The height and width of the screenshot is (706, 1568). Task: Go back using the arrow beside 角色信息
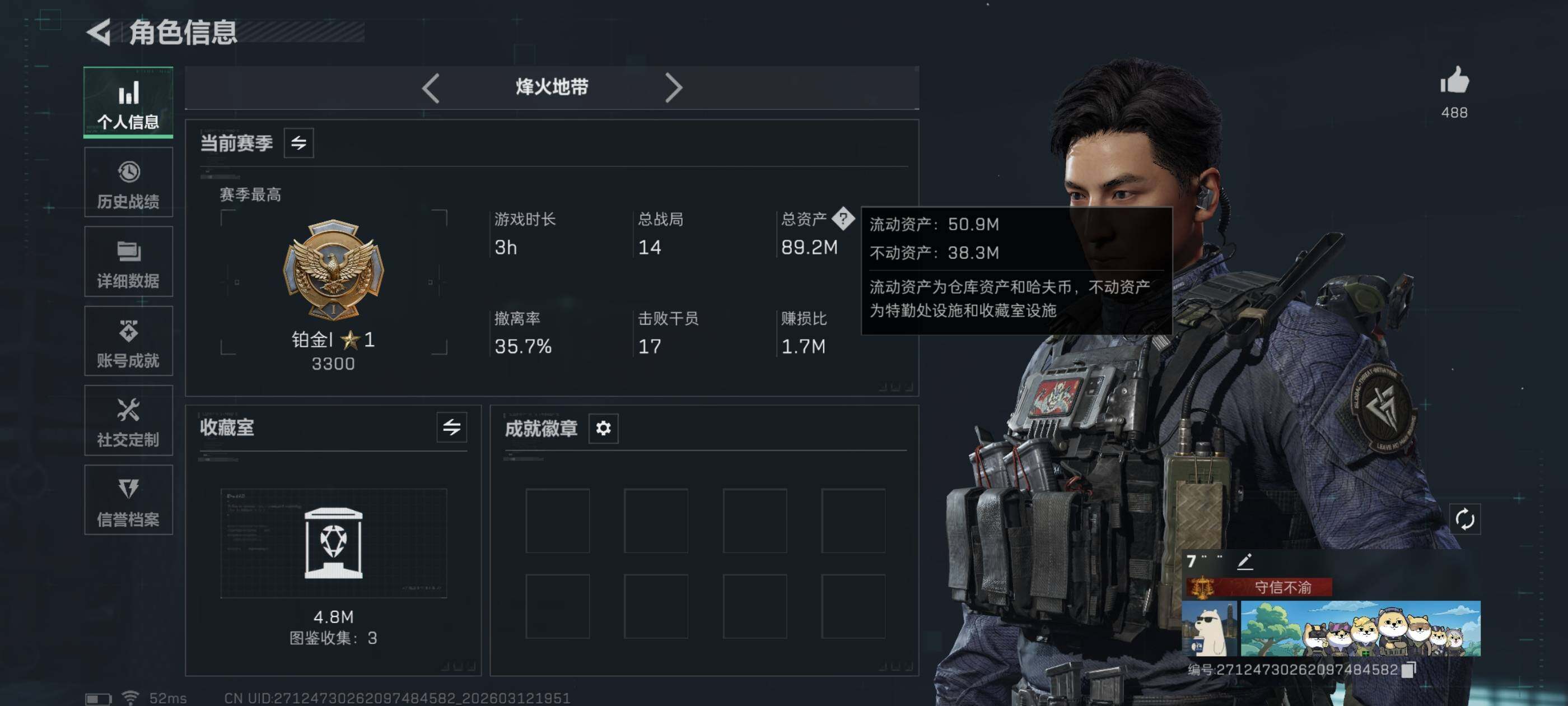pyautogui.click(x=99, y=32)
